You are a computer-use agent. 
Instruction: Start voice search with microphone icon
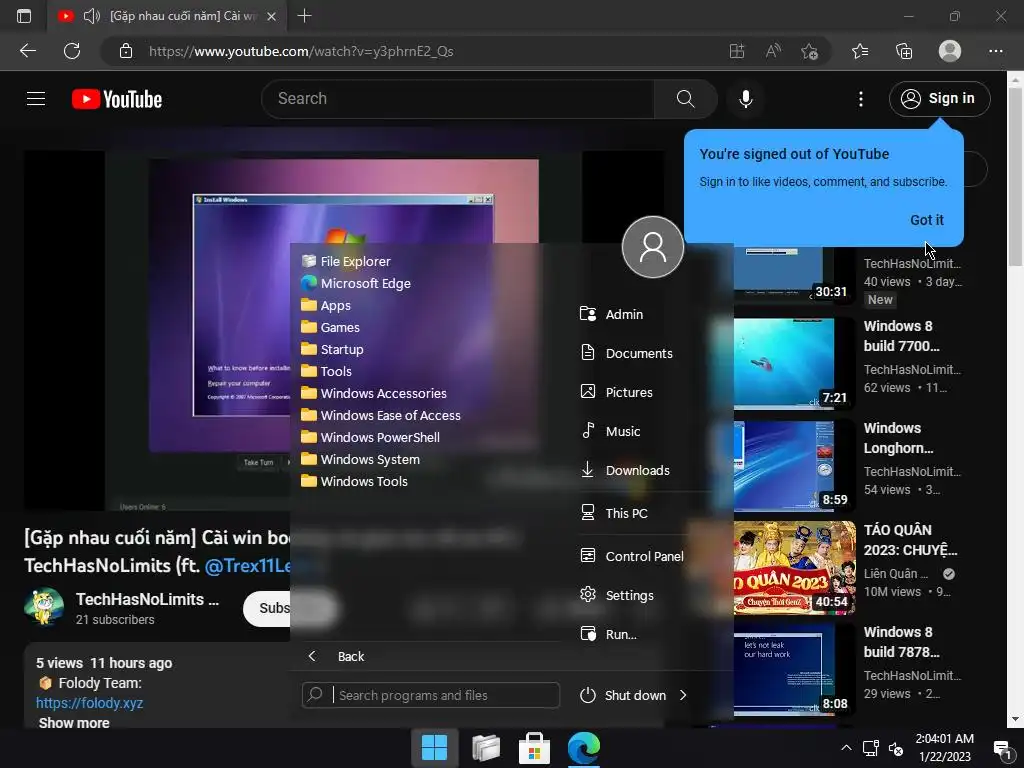tap(745, 99)
